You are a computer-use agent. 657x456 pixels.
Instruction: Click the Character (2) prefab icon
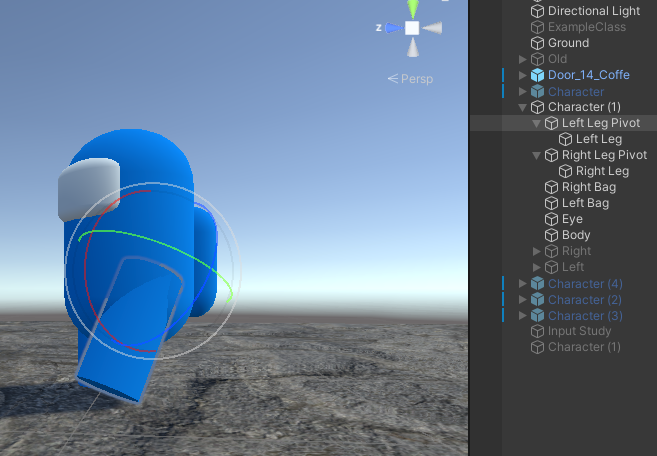tap(537, 300)
